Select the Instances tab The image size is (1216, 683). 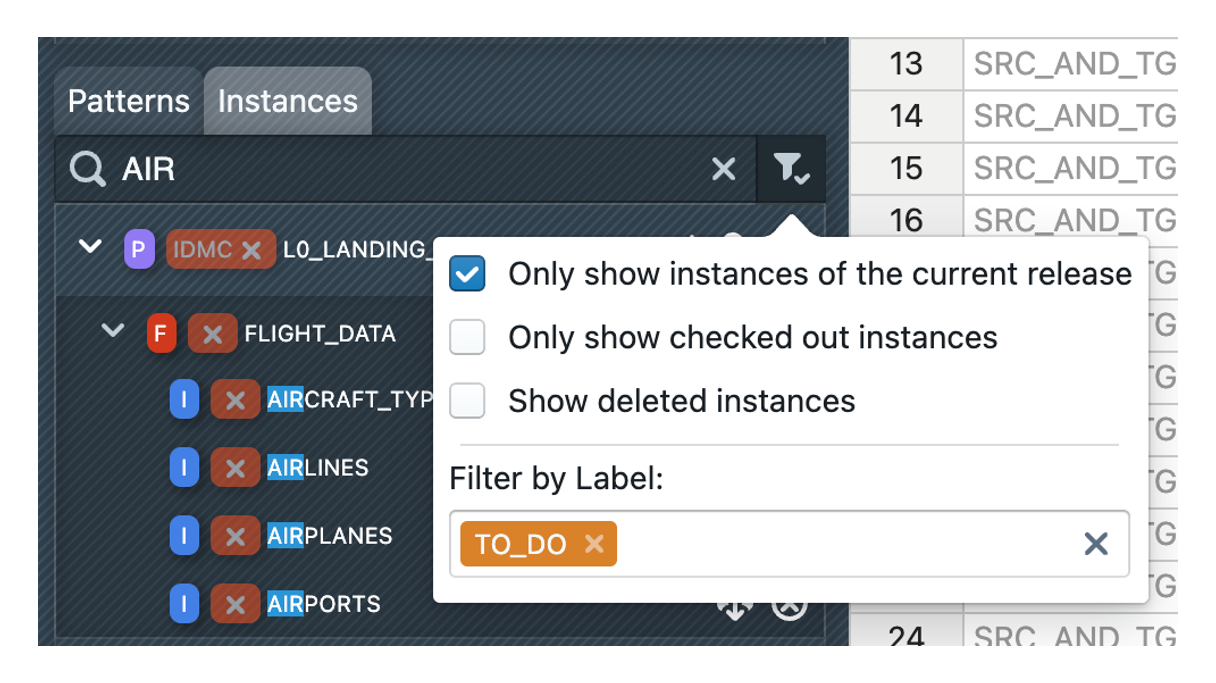click(x=288, y=101)
